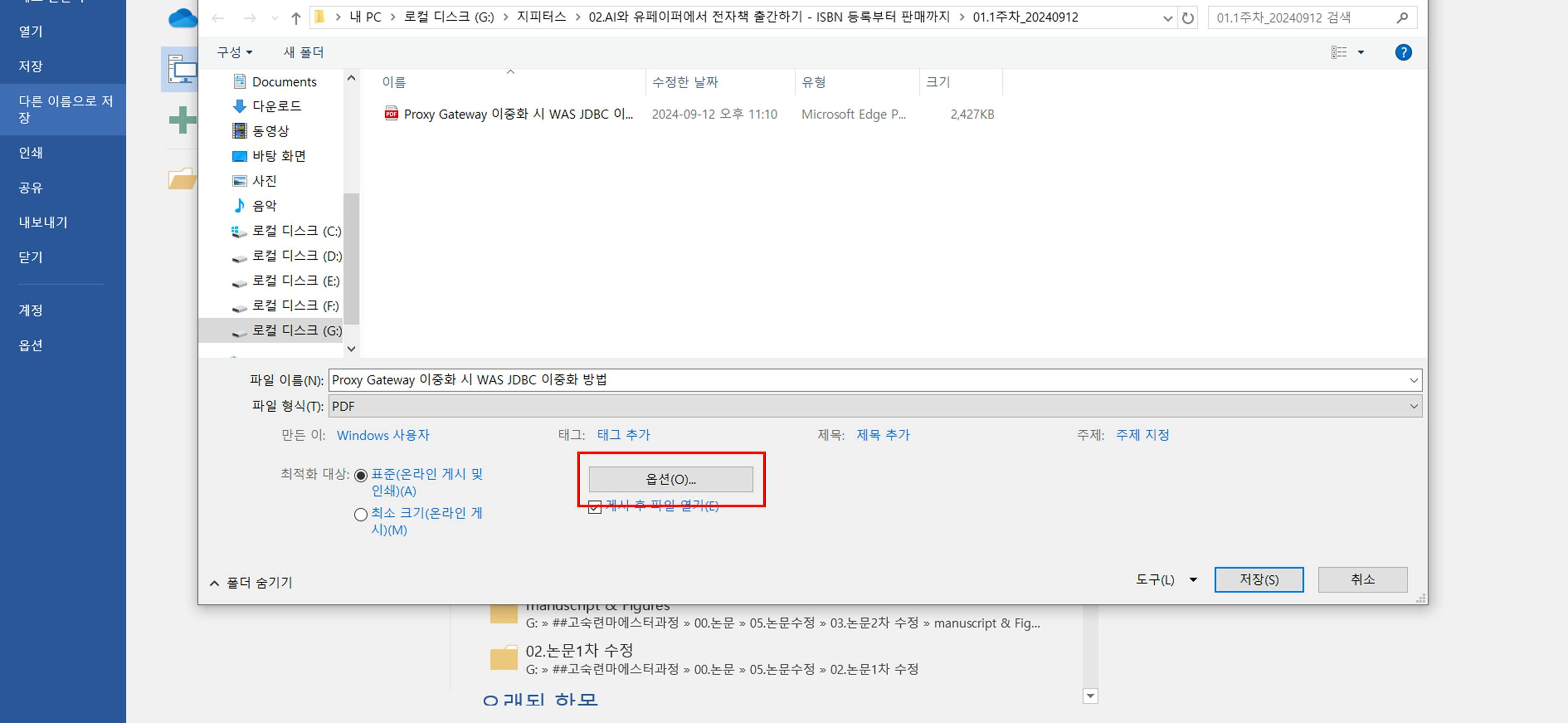Click the 옵션(O)... button

(670, 480)
